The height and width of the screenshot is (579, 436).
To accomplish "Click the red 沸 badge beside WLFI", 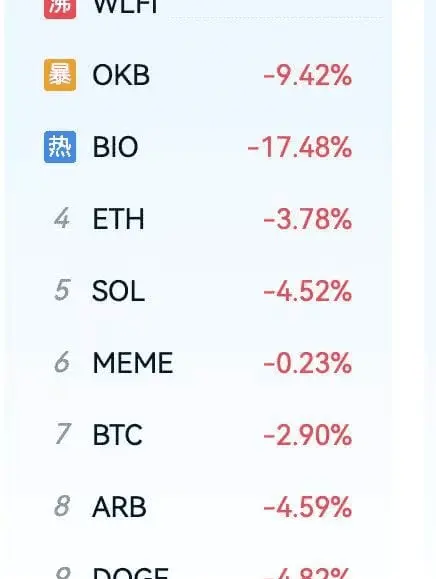I will [60, 9].
